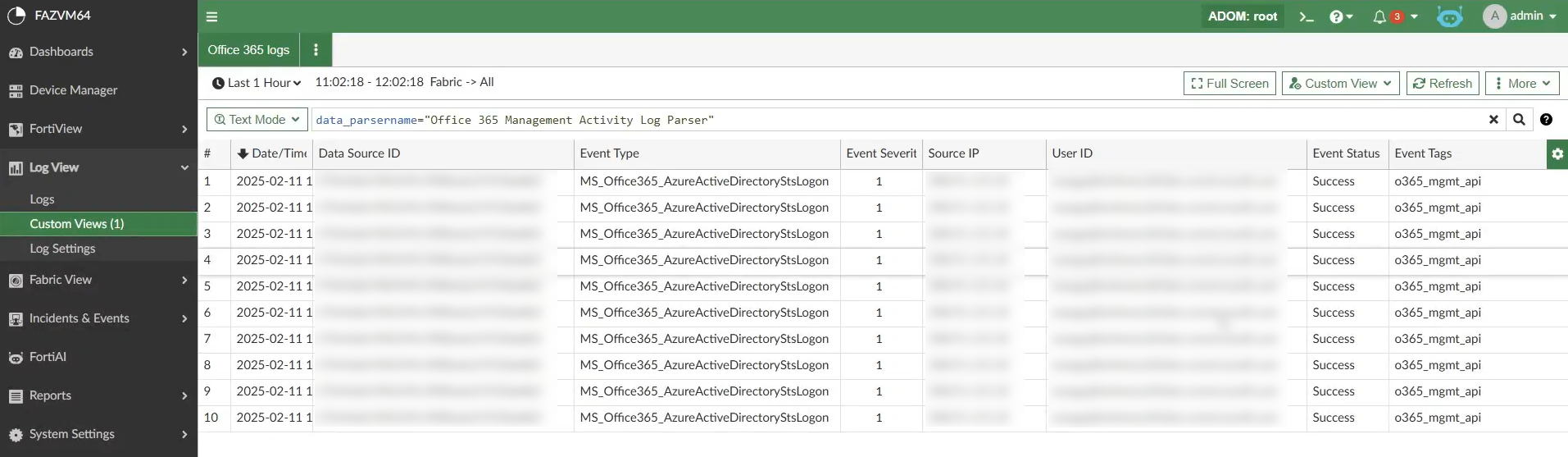The image size is (1568, 457).
Task: Click Success status in row 10
Action: pos(1334,418)
